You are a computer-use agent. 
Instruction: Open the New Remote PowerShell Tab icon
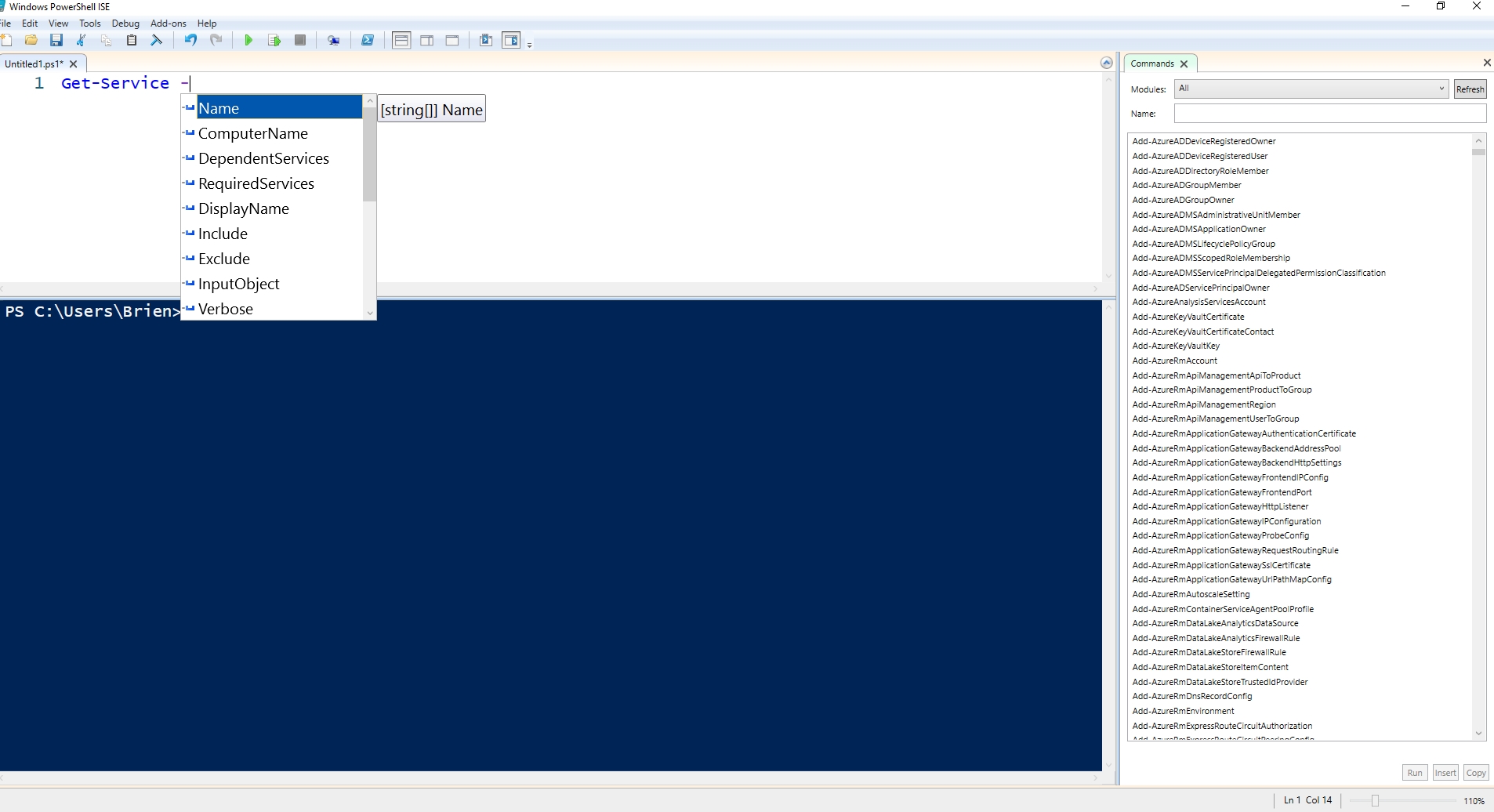(x=335, y=40)
